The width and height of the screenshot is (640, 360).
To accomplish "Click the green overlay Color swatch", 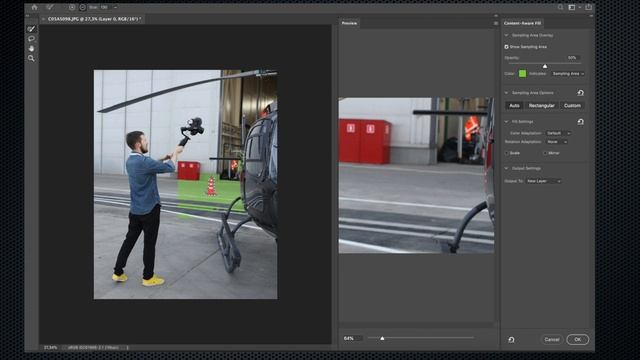I will point(522,74).
